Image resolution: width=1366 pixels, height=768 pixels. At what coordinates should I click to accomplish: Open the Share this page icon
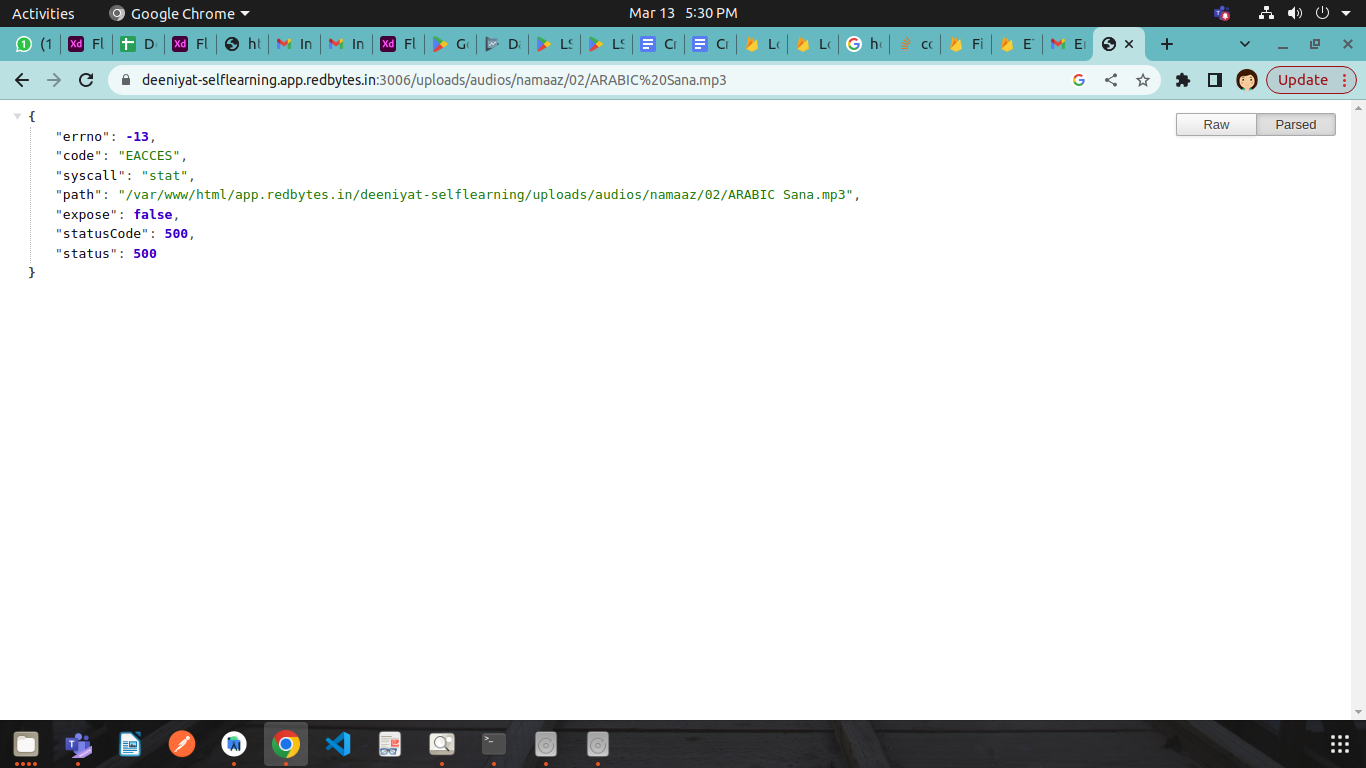coord(1111,80)
